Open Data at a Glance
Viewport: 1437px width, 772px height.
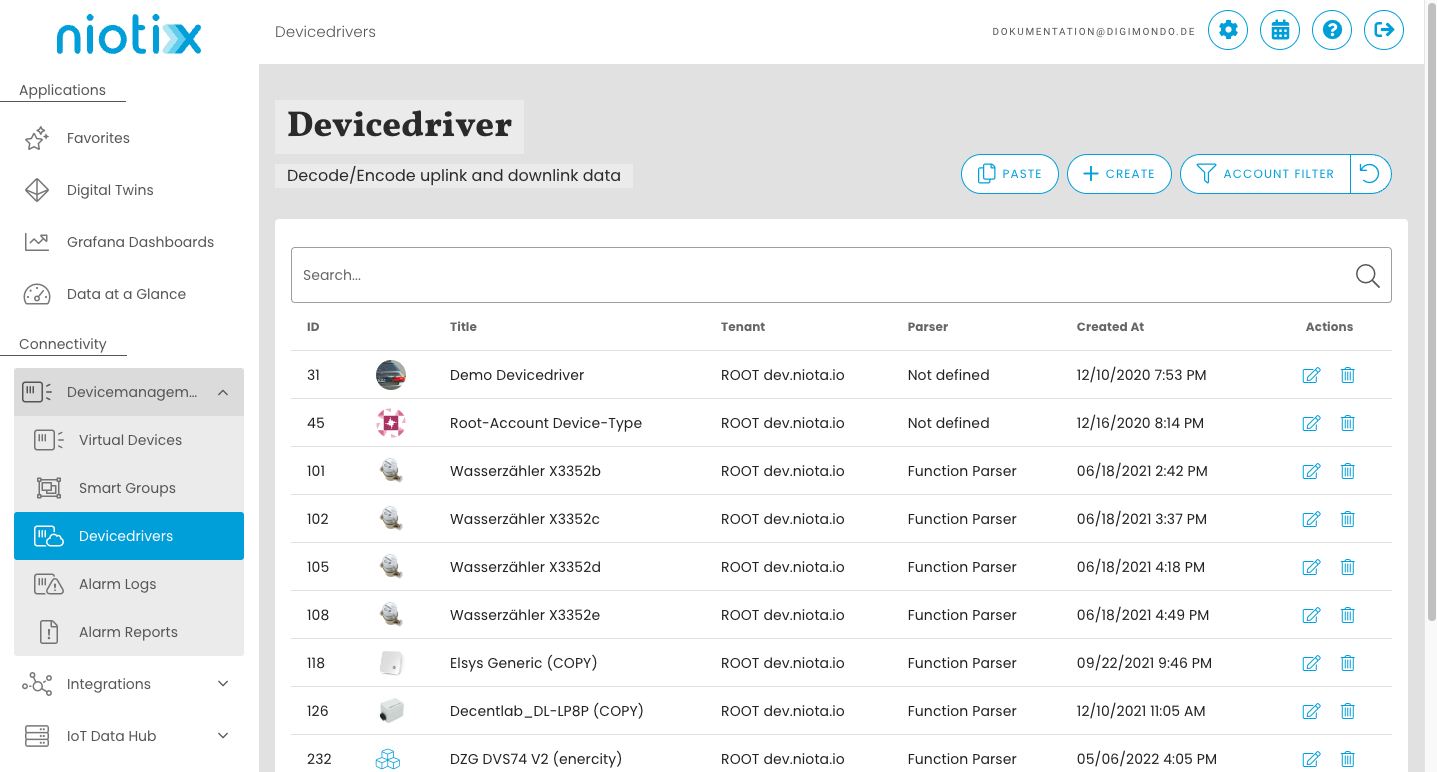(126, 294)
